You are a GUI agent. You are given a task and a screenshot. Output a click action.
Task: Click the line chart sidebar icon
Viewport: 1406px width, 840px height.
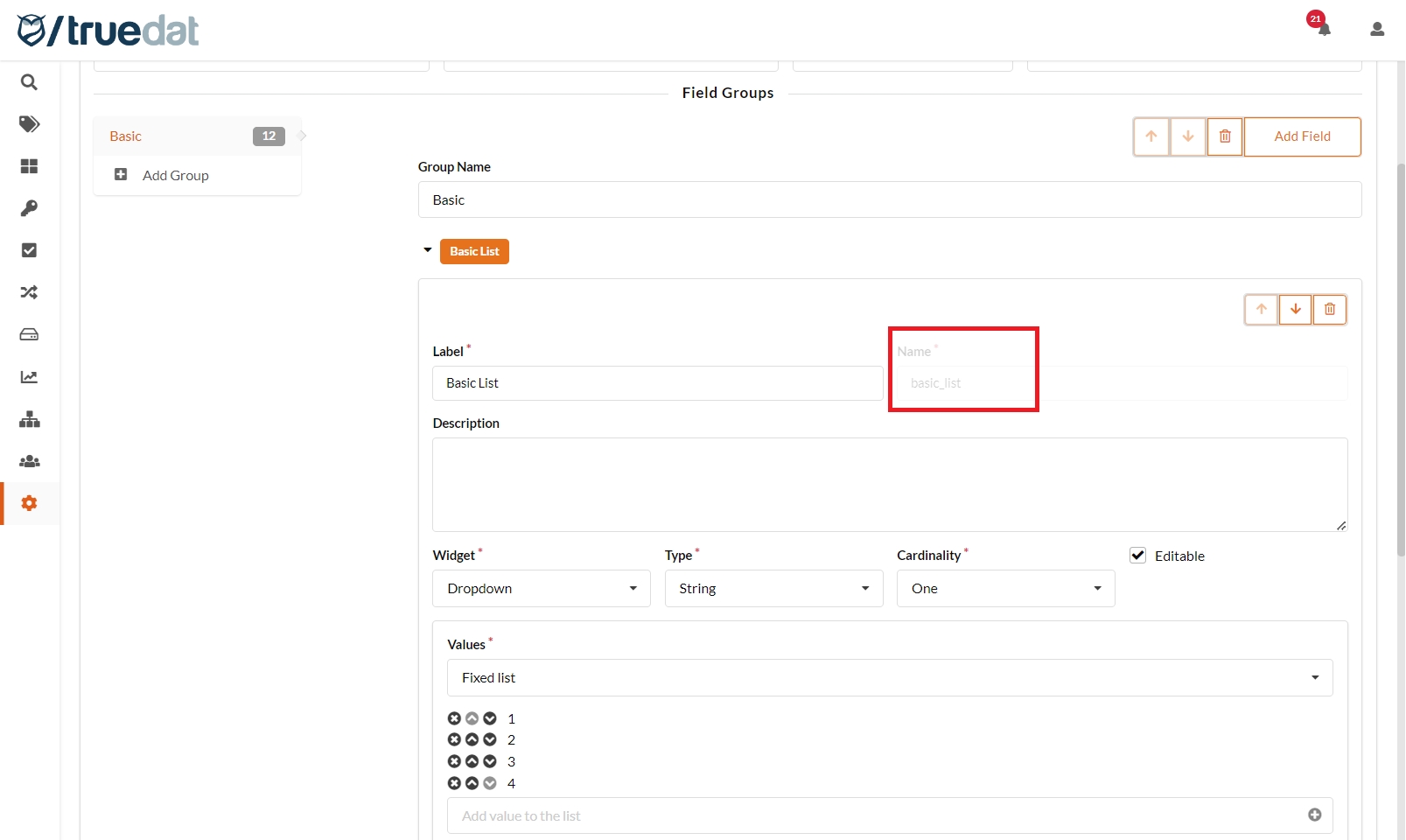pyautogui.click(x=29, y=377)
